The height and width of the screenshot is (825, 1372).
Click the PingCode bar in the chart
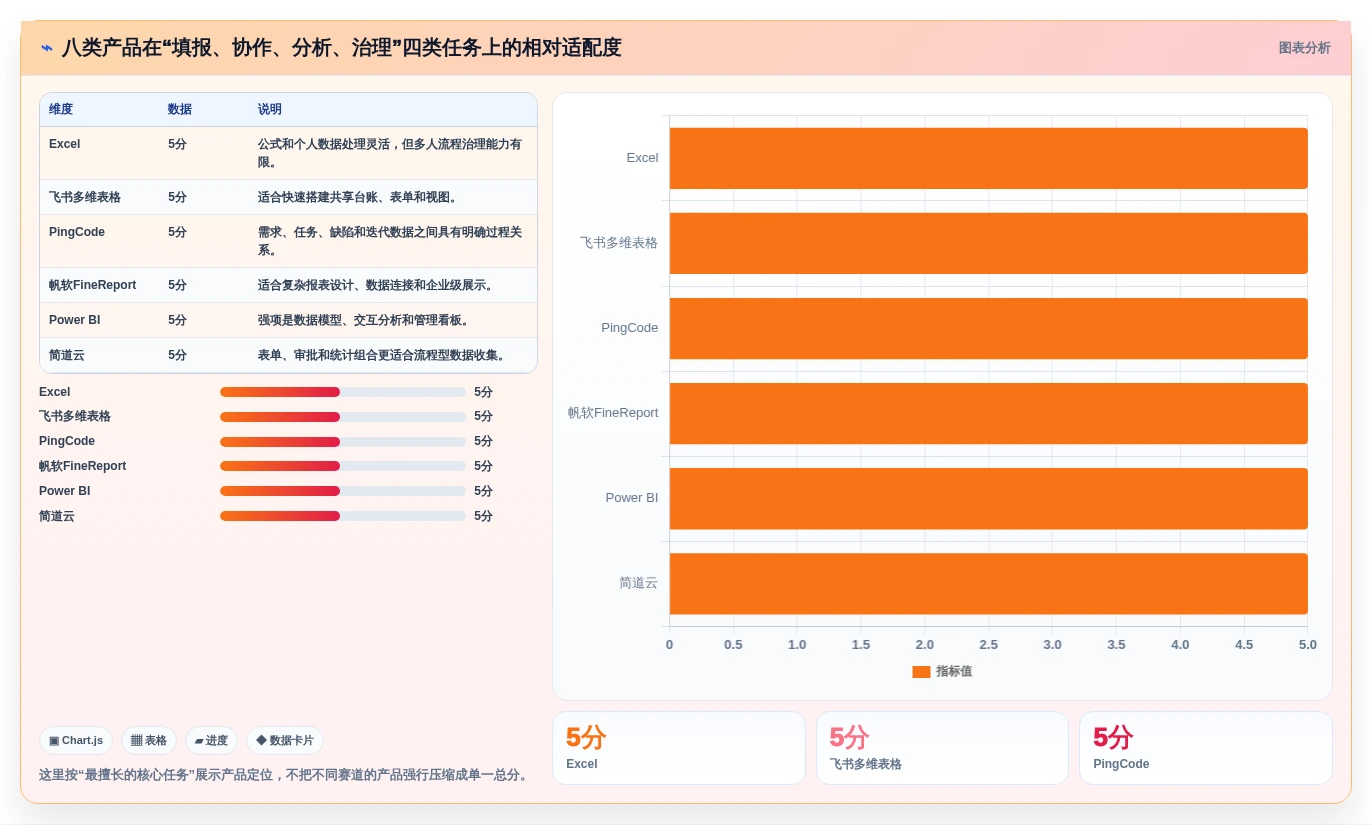click(x=988, y=328)
